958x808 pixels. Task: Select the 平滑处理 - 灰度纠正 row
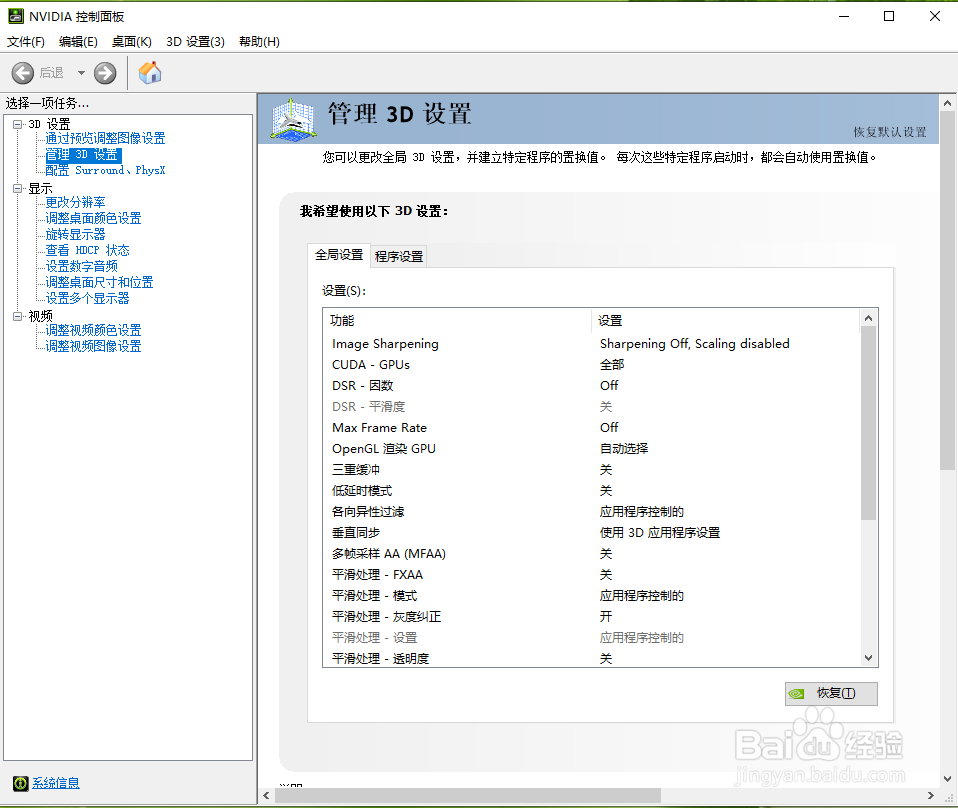coord(591,617)
